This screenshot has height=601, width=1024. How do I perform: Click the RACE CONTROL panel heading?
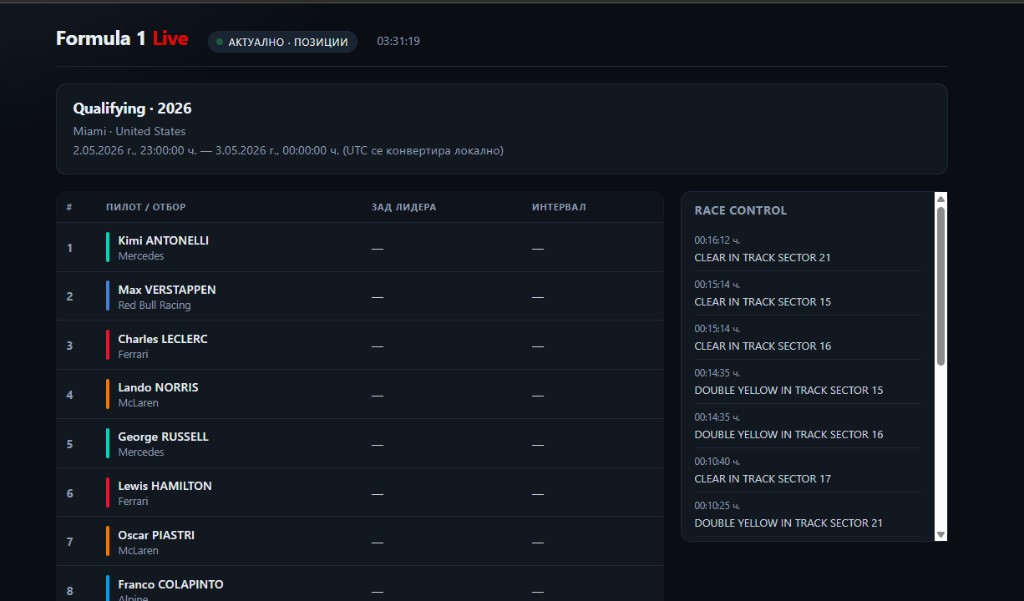[741, 210]
